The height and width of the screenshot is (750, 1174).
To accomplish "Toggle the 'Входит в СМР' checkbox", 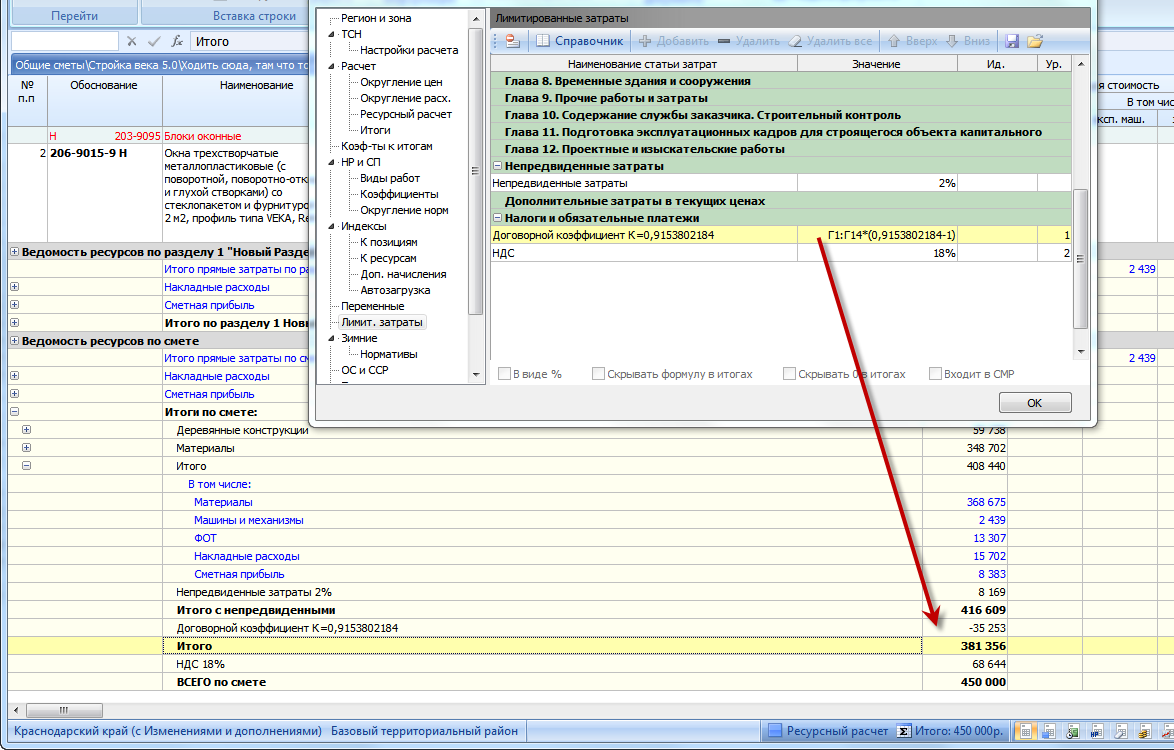I will click(x=936, y=374).
